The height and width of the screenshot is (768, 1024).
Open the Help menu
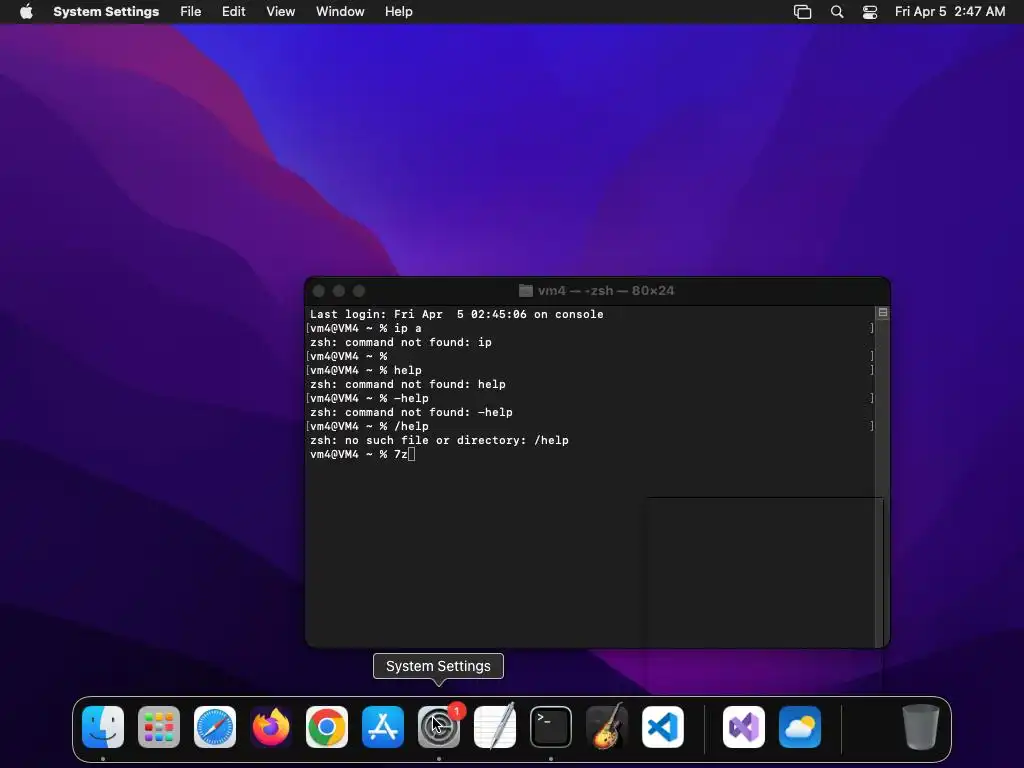click(398, 12)
